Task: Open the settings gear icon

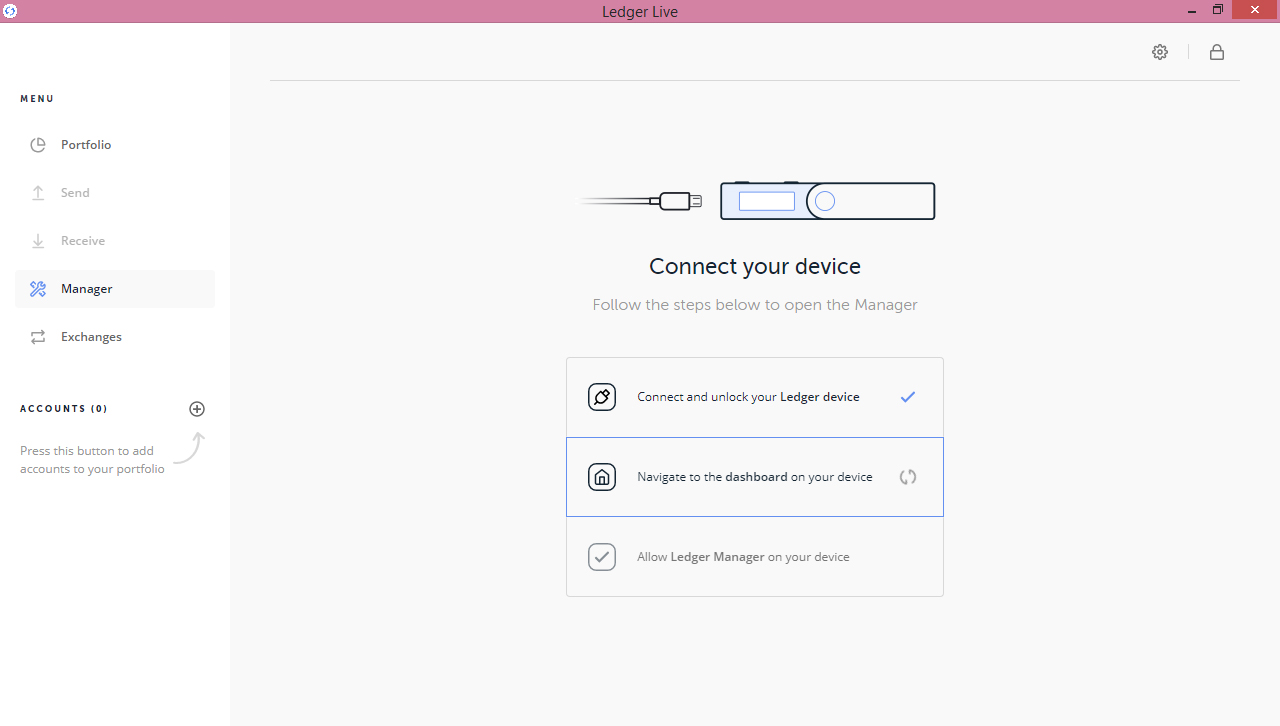Action: 1160,52
